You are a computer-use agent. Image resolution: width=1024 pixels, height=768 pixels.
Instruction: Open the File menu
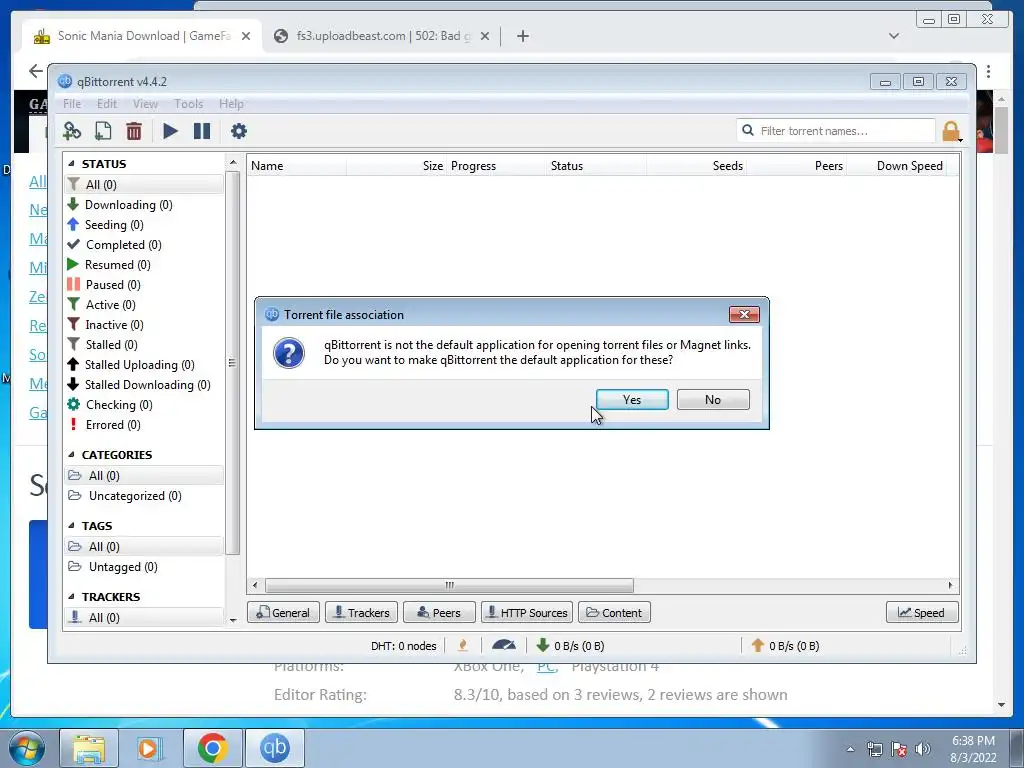point(72,104)
